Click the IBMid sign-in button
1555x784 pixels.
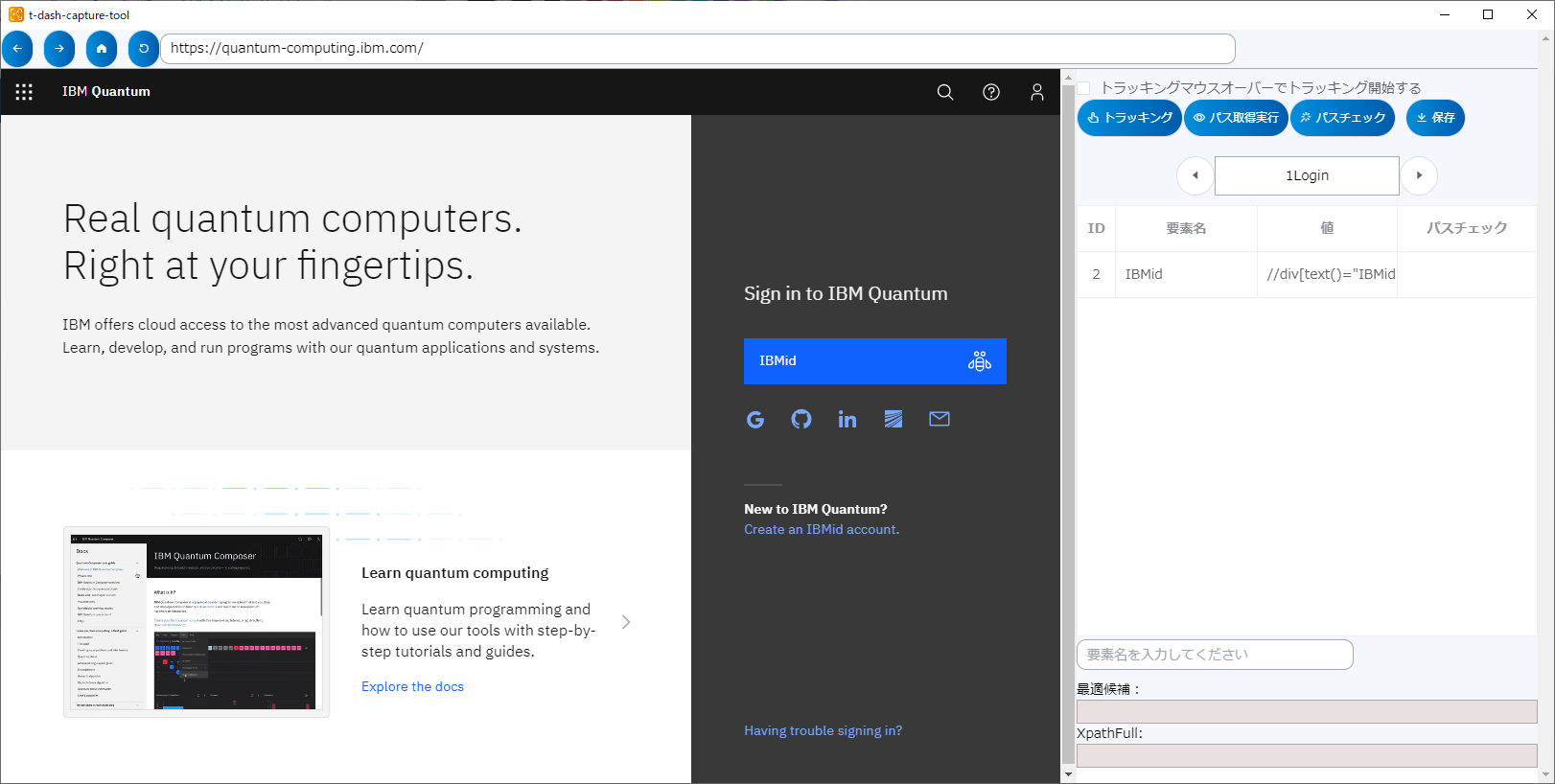click(875, 361)
